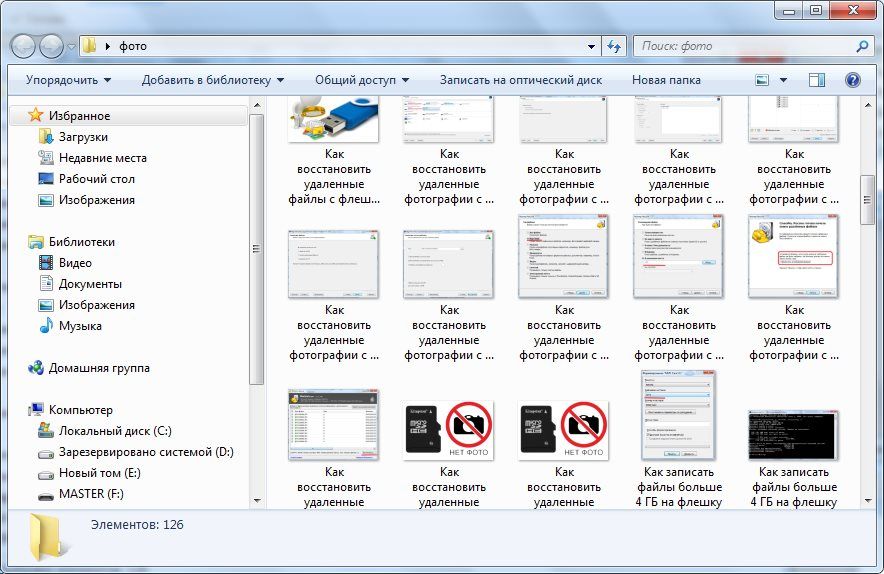Open 'Локальный диск (C:)'
Viewport: 884px width, 574px height.
click(115, 431)
